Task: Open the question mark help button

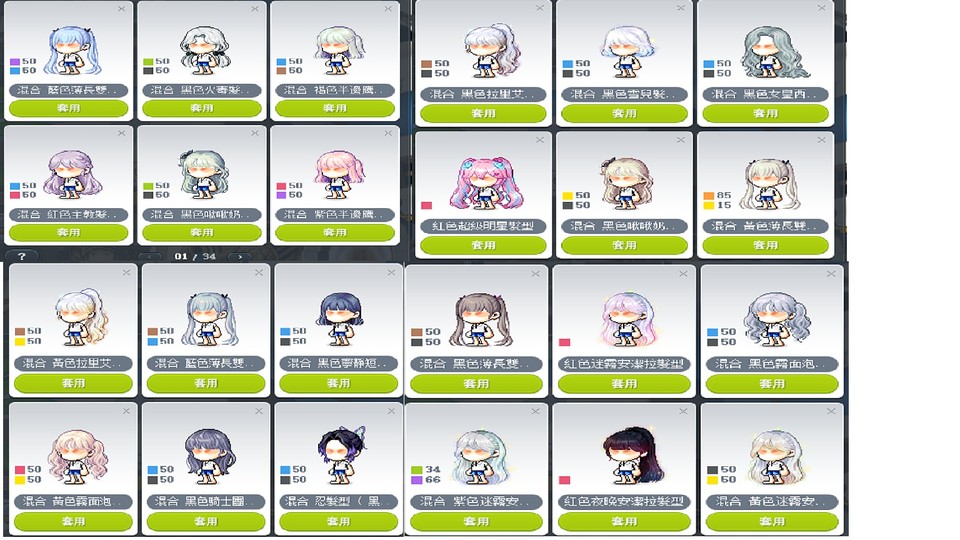Action: 21,256
